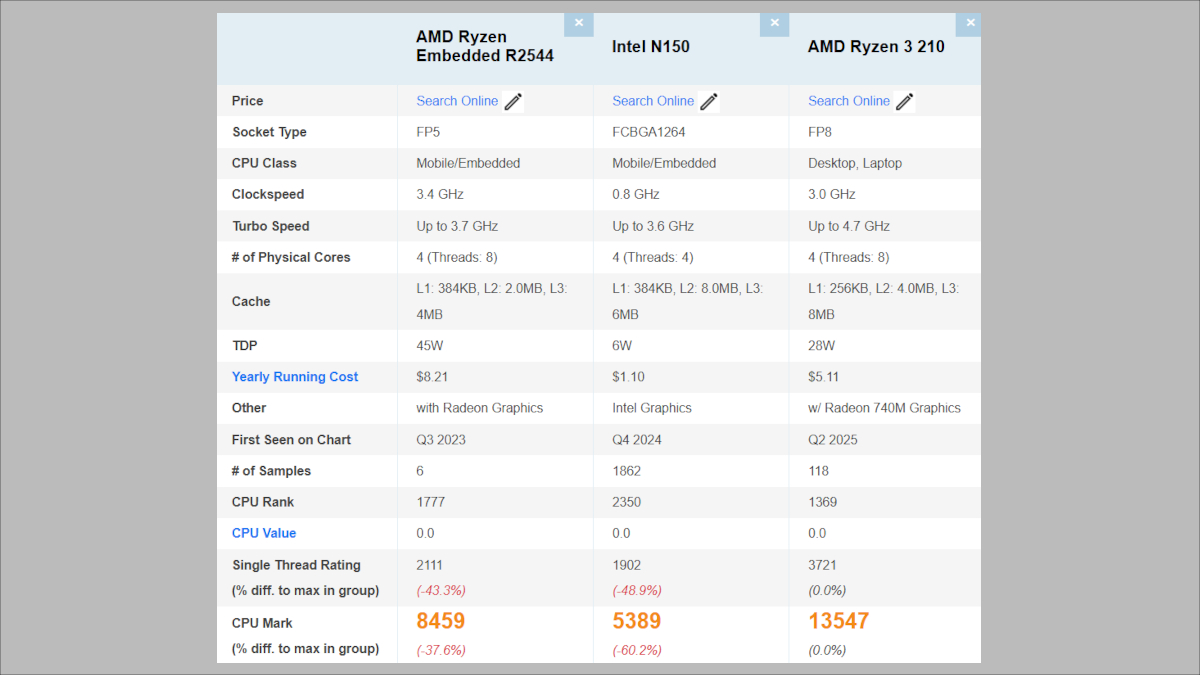The width and height of the screenshot is (1200, 675).
Task: Click pencil icon in Intel N150 price cell
Action: pos(709,101)
